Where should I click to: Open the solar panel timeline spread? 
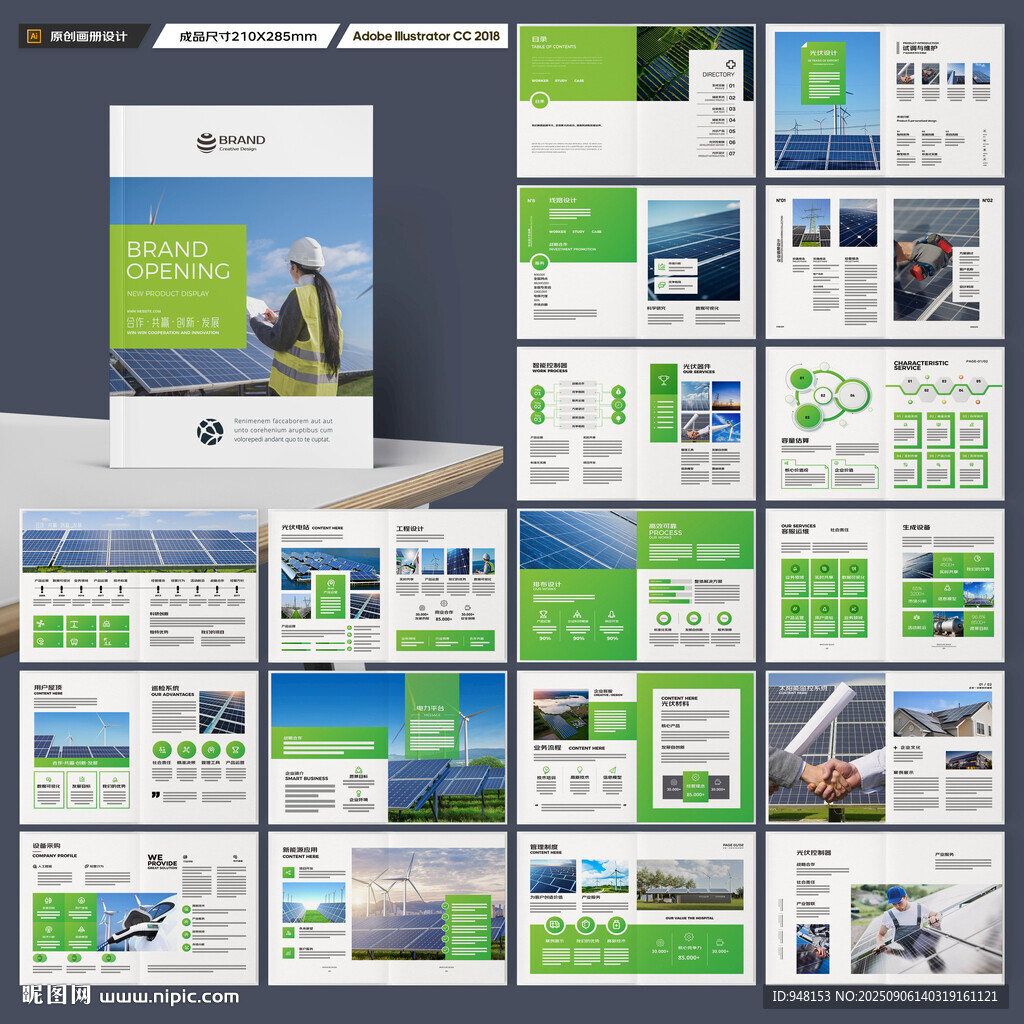point(139,586)
